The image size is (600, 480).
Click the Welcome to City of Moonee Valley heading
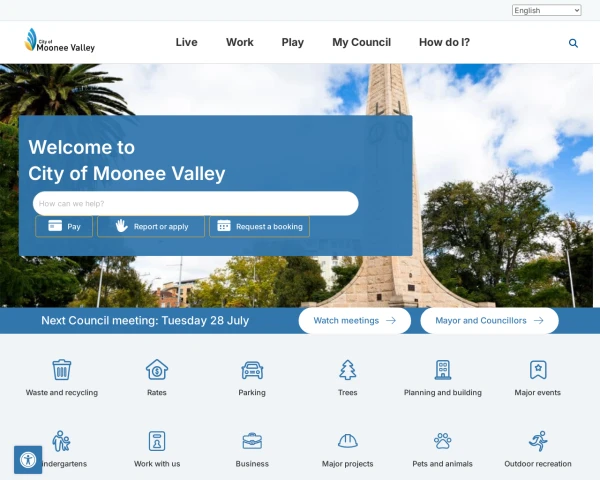click(x=127, y=160)
